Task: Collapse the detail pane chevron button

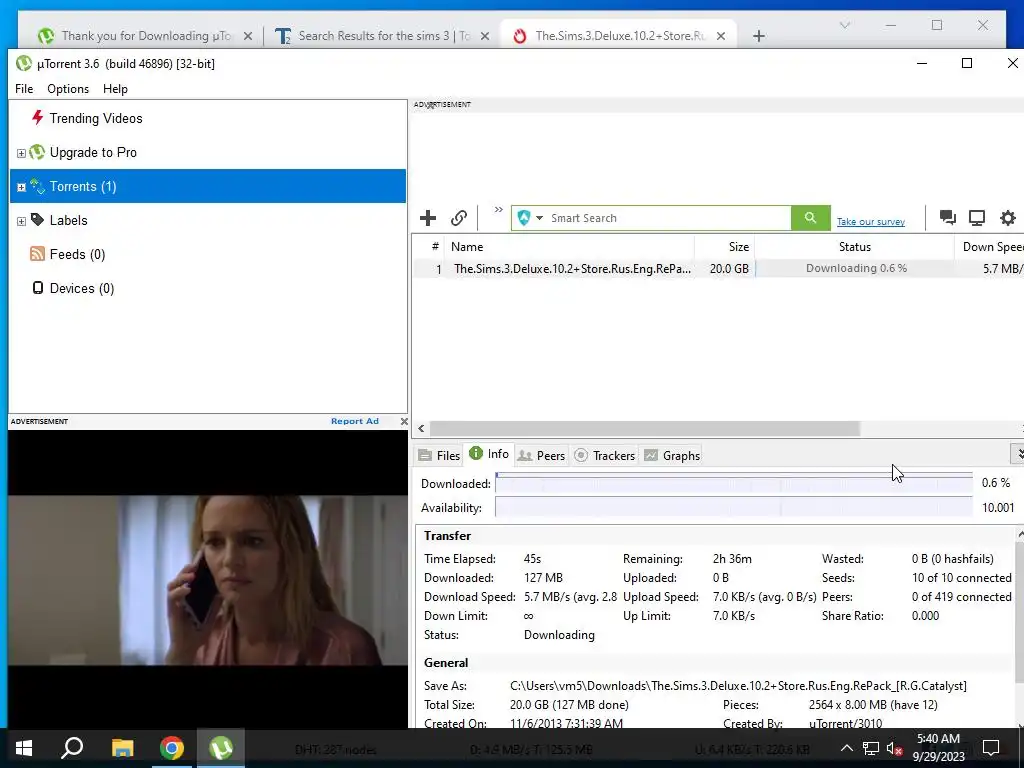Action: (x=1017, y=453)
